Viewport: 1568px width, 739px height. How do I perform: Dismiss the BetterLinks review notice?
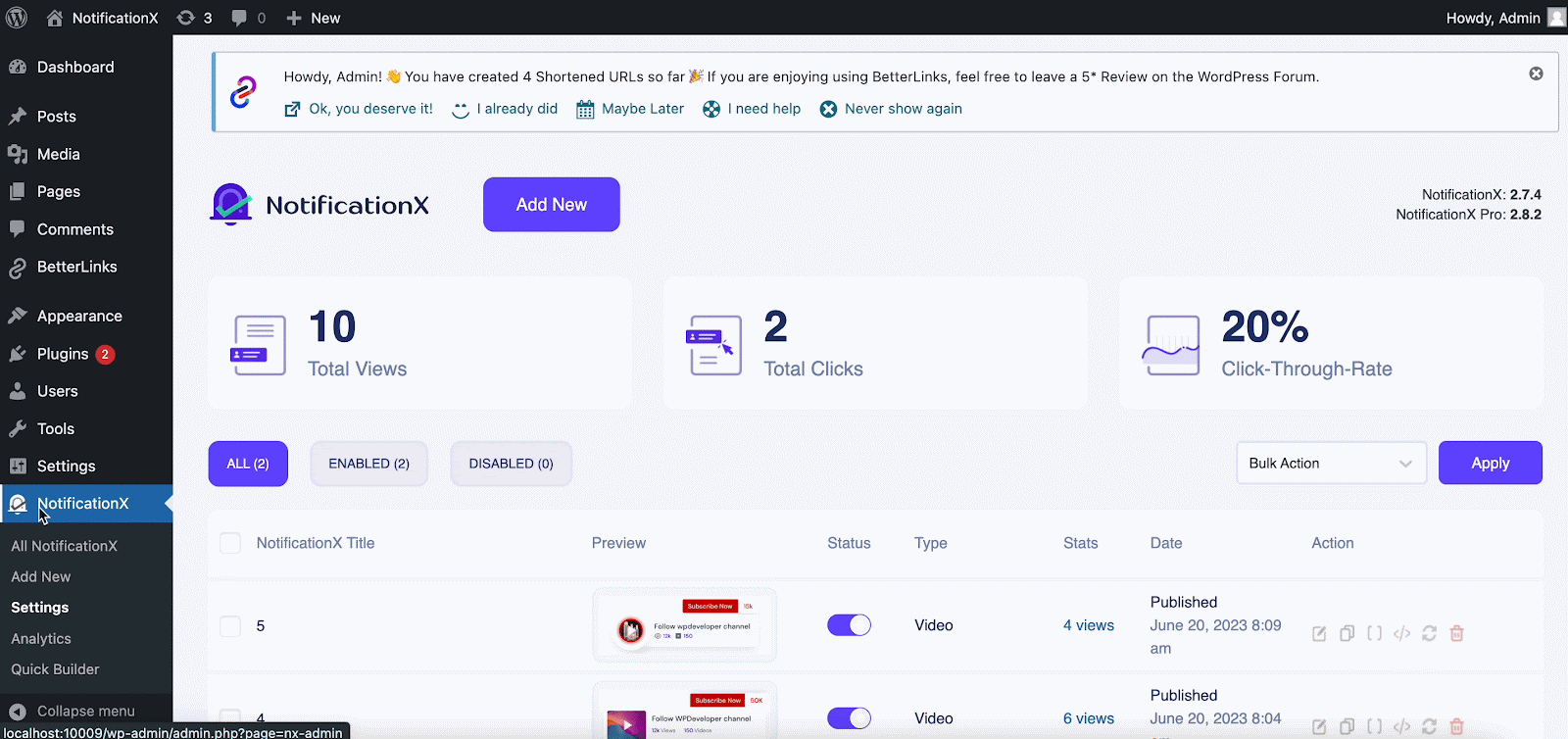[1536, 74]
